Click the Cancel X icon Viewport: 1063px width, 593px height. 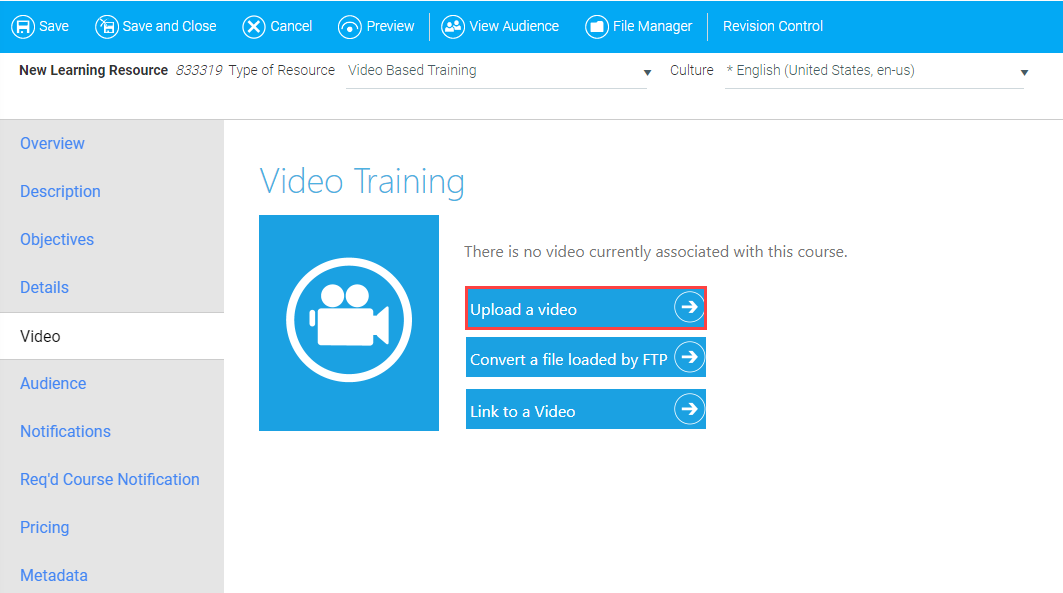[254, 27]
